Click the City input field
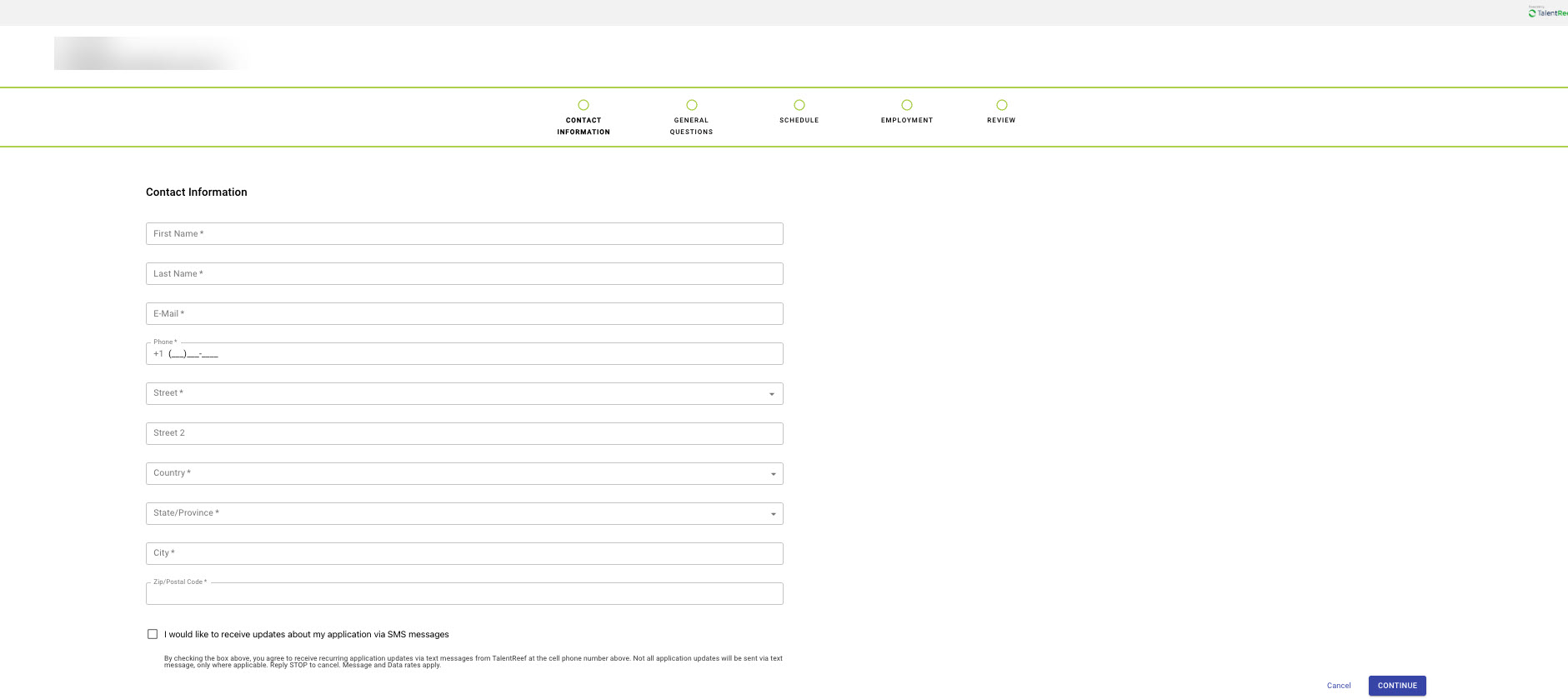The height and width of the screenshot is (699, 1568). click(x=464, y=554)
